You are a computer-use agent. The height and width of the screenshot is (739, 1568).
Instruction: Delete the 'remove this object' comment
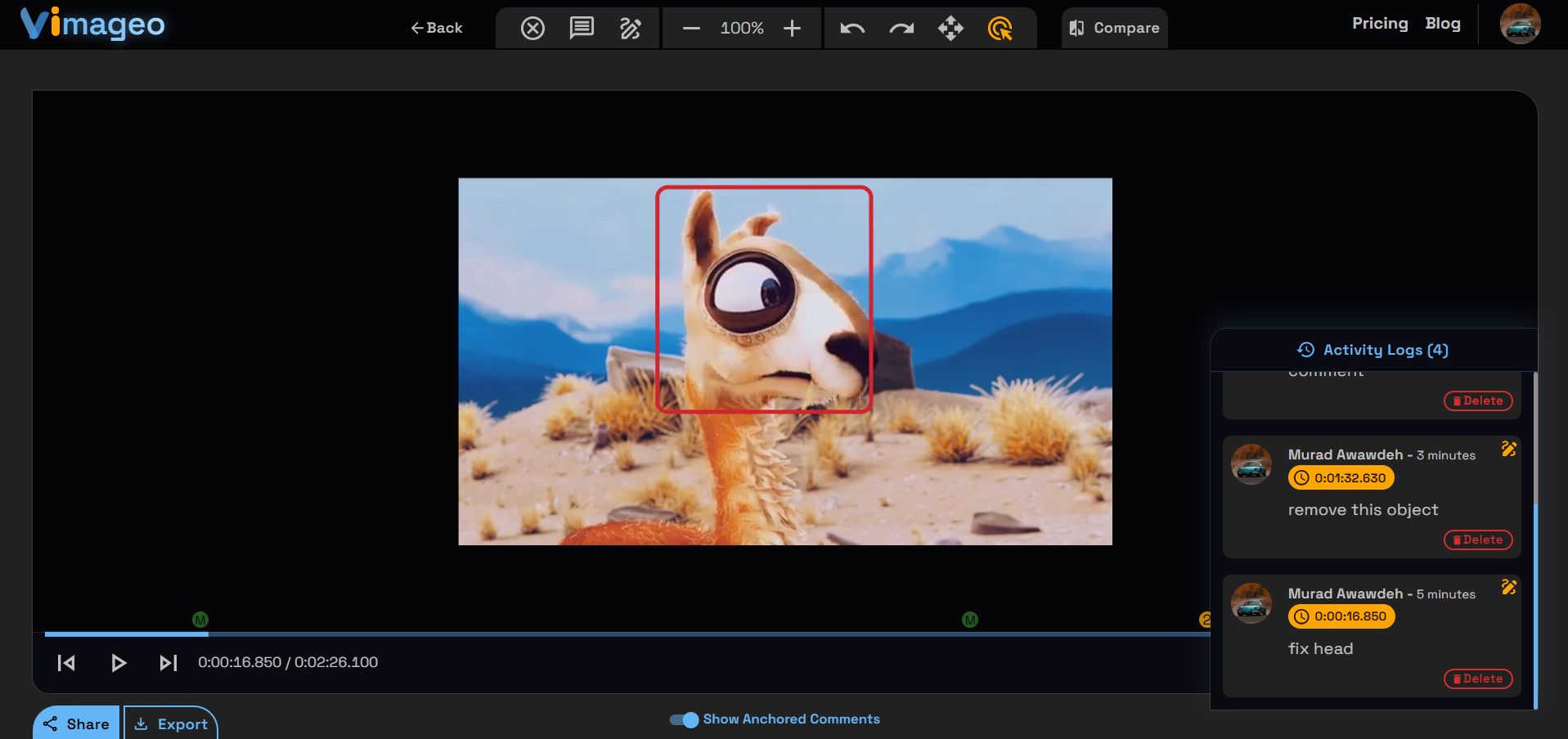(1478, 540)
